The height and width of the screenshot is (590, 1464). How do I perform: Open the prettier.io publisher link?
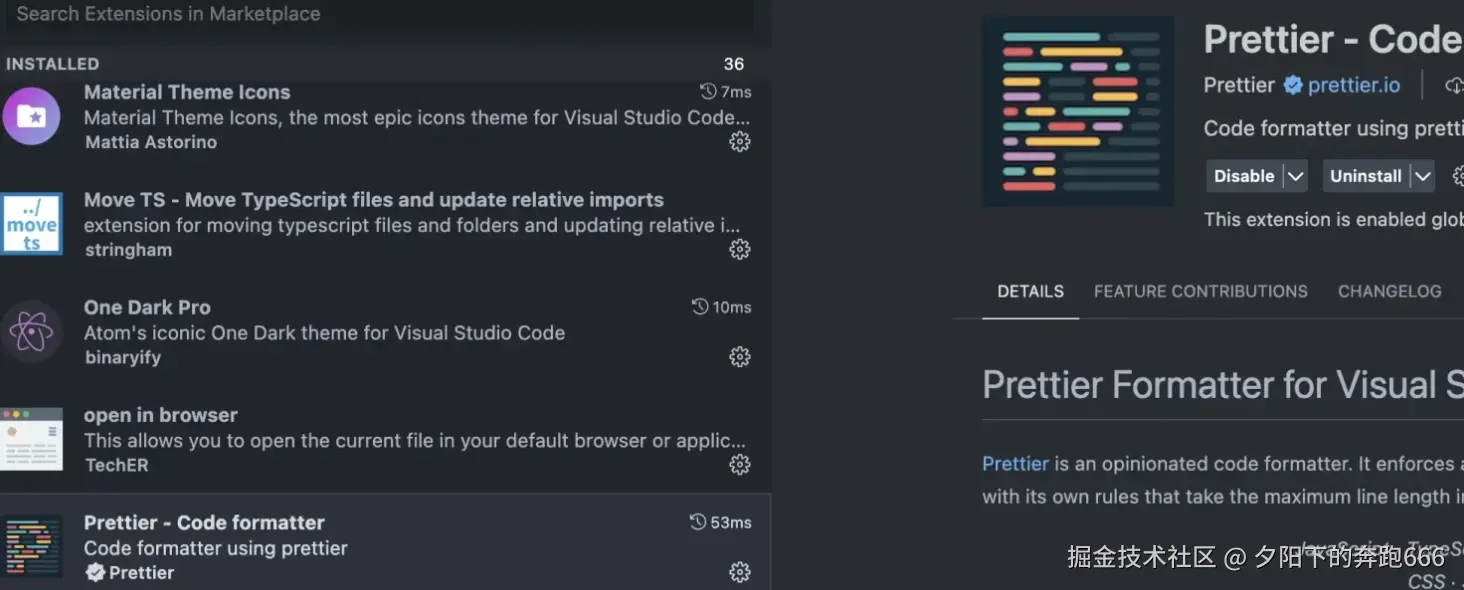1353,85
